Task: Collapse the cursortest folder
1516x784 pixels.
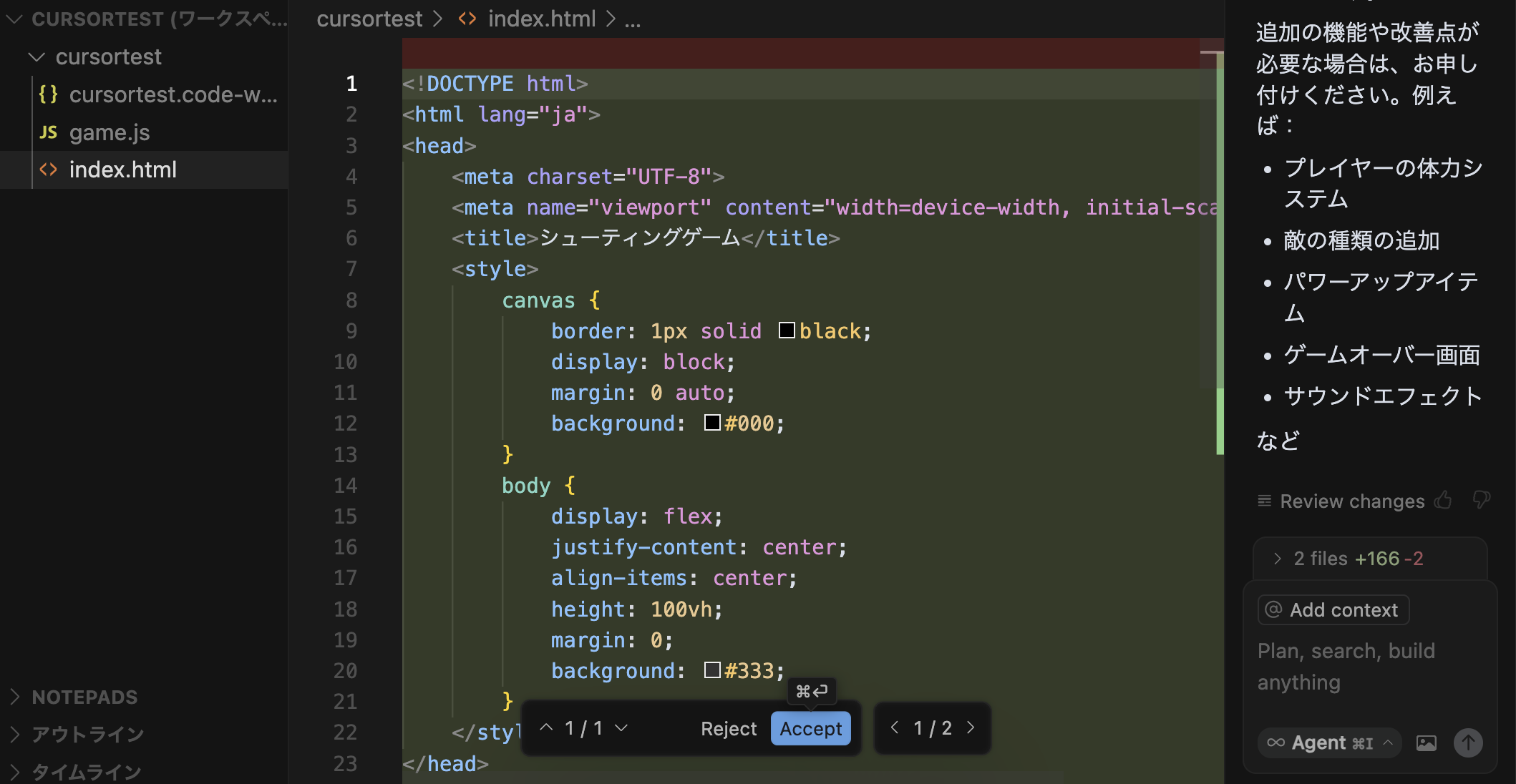Action: 37,57
